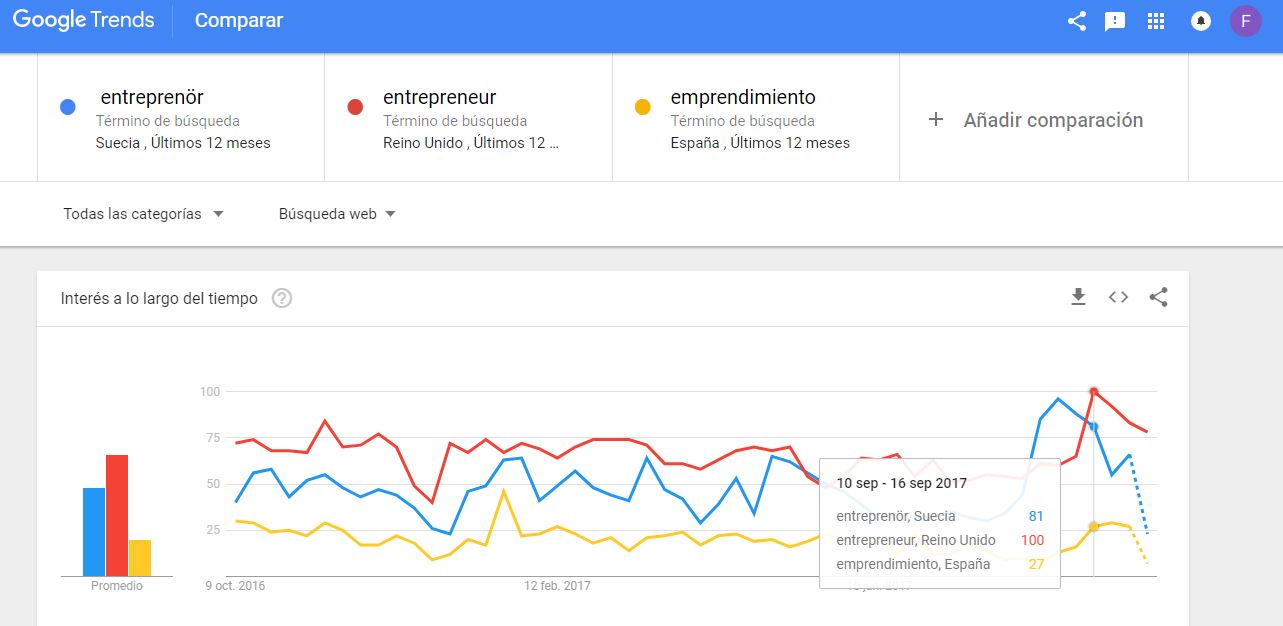Viewport: 1283px width, 626px height.
Task: Expand the Todas las categorías dropdown
Action: coord(143,214)
